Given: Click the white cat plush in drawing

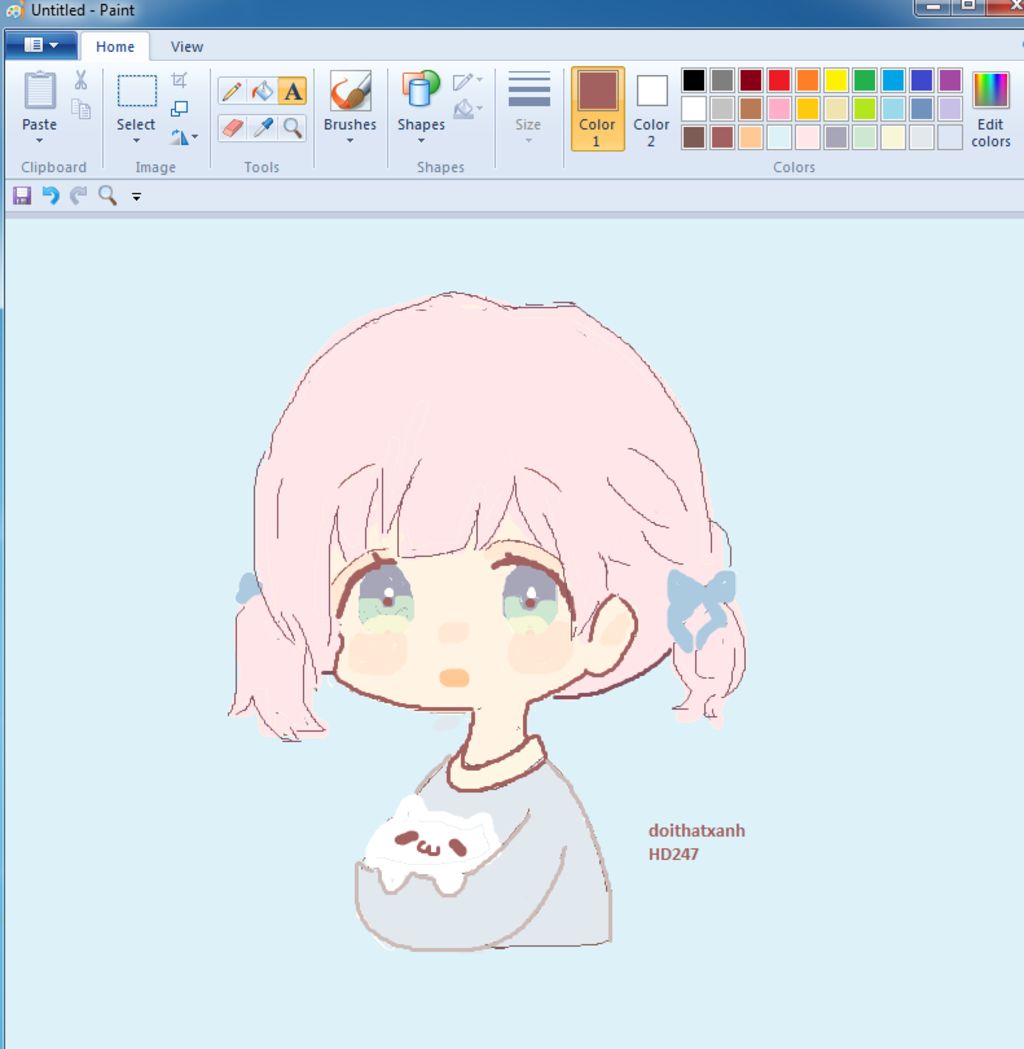Looking at the screenshot, I should pyautogui.click(x=433, y=843).
